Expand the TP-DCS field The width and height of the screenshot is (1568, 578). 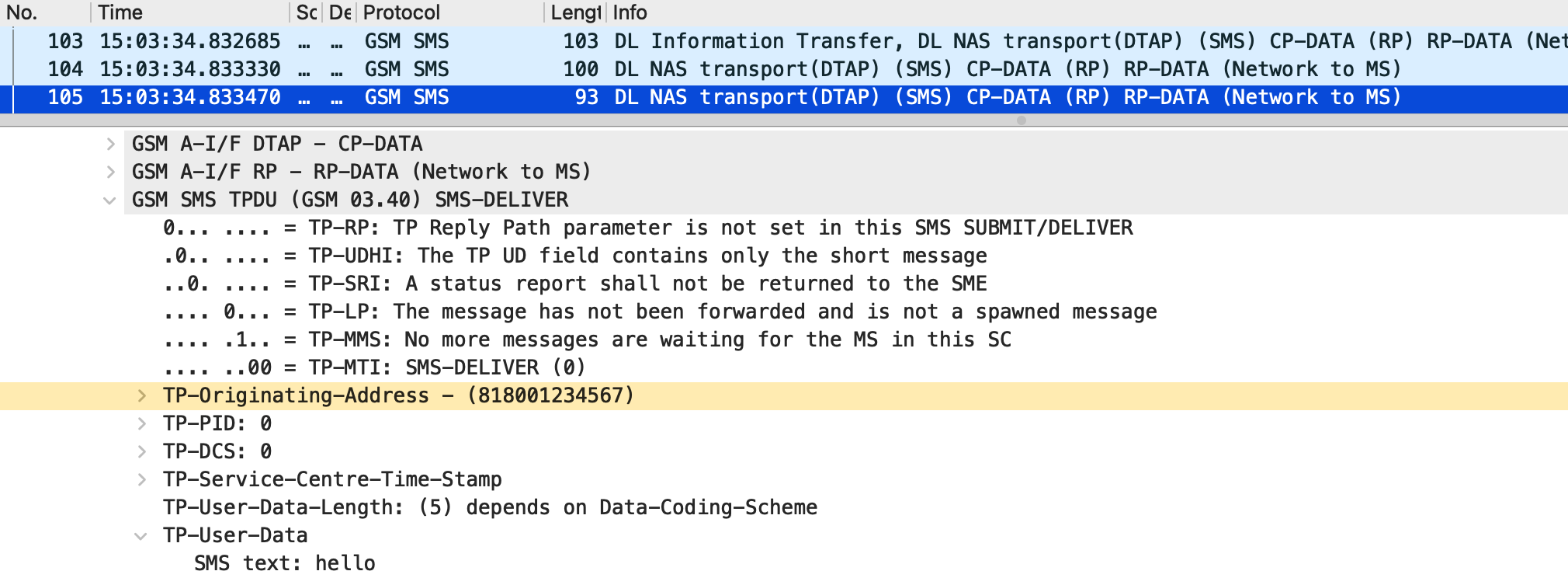(x=141, y=452)
